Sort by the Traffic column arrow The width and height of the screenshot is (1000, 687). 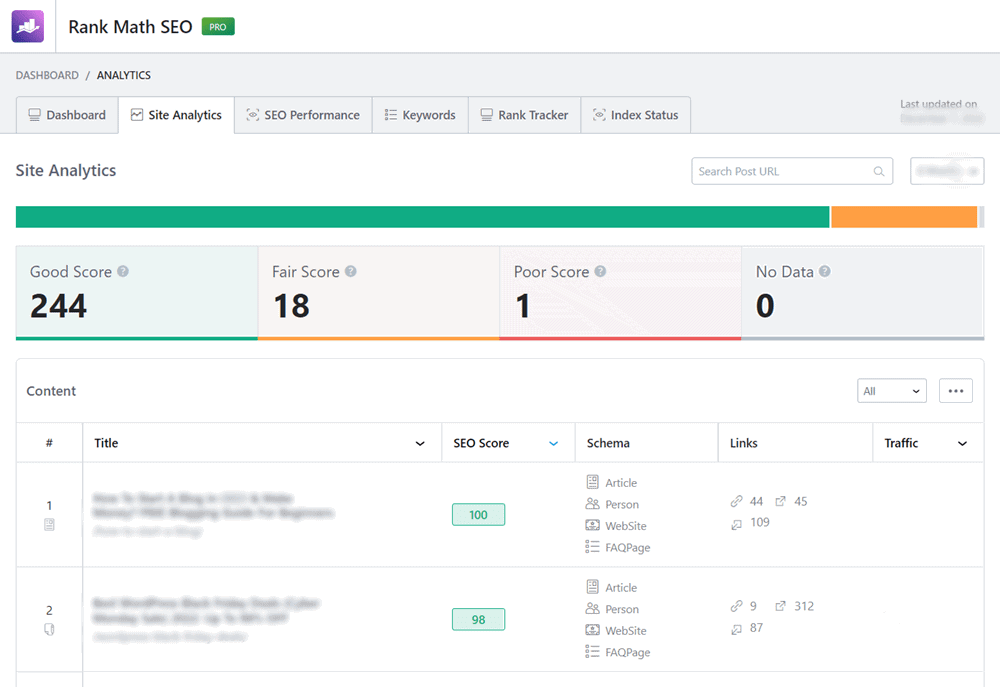tap(962, 443)
